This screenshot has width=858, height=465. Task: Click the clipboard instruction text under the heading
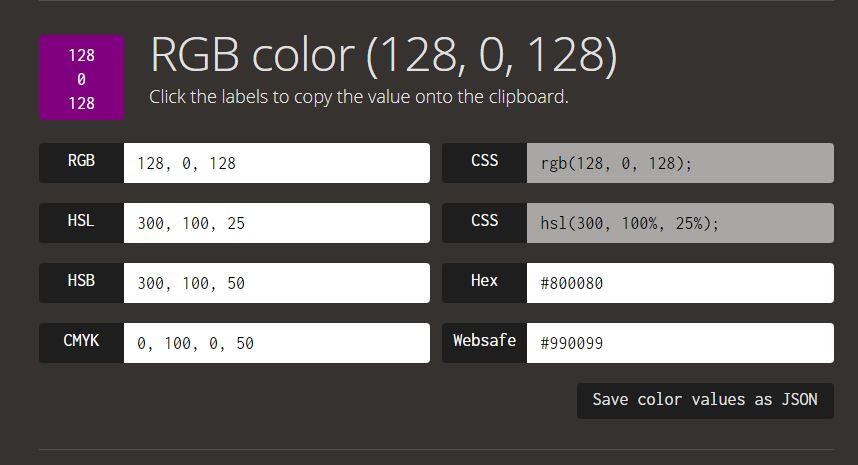358,97
